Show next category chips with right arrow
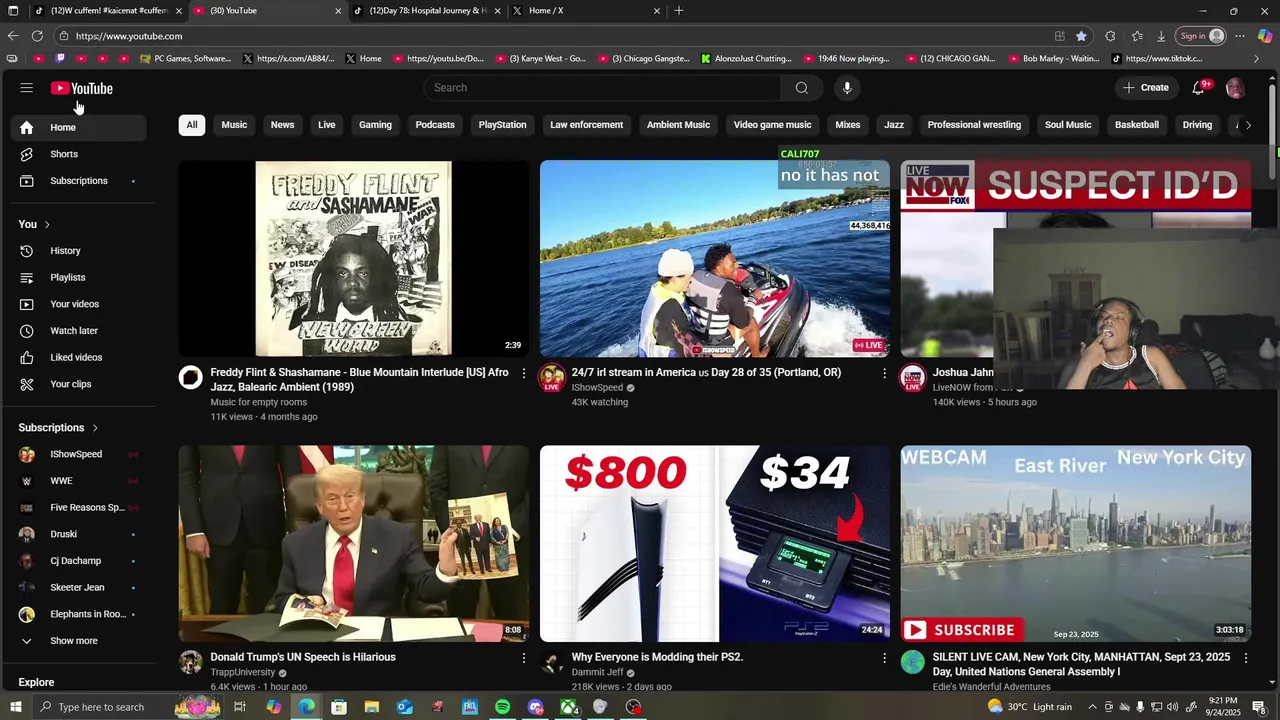1280x720 pixels. [1247, 125]
